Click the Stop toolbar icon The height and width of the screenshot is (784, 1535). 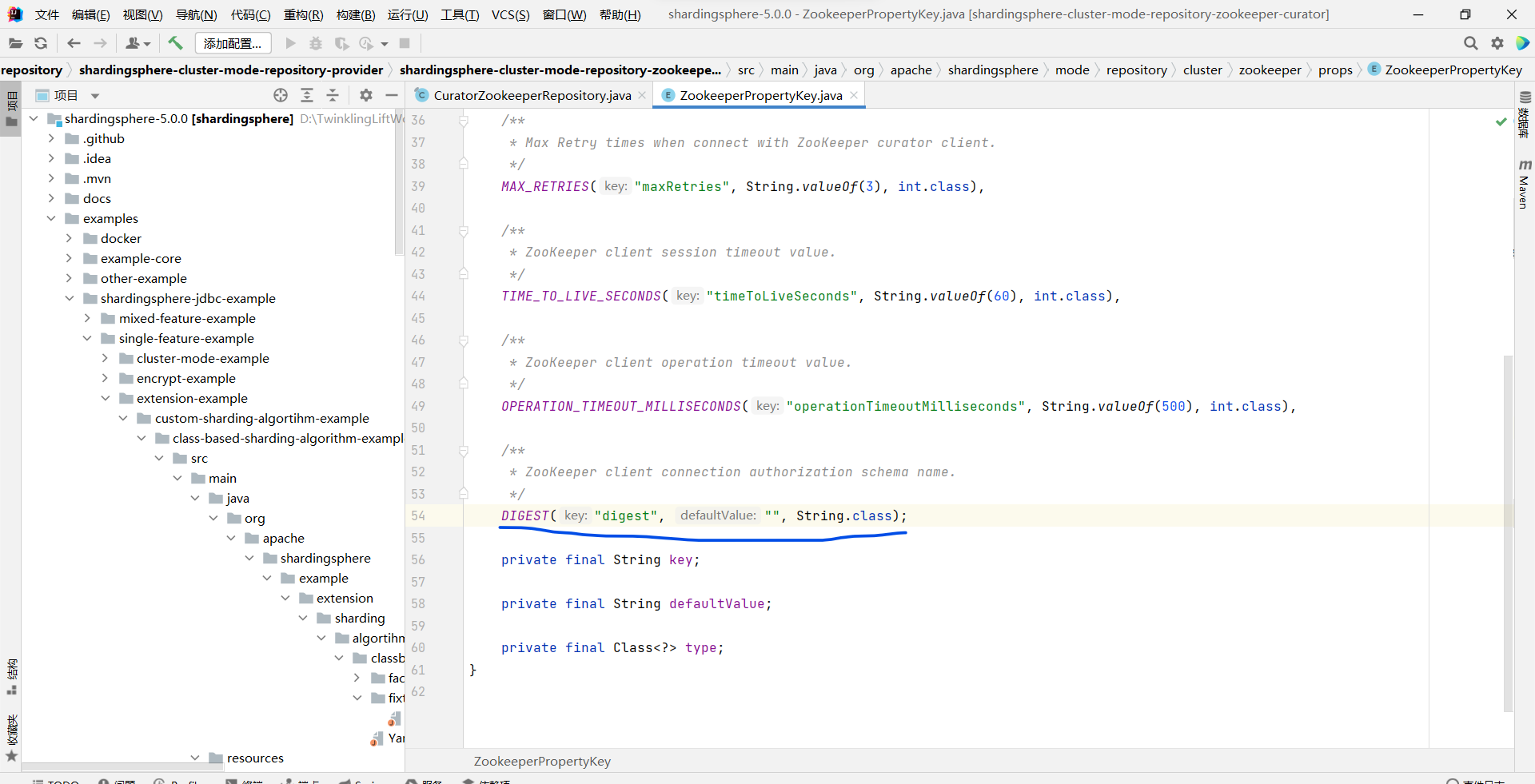pos(405,43)
